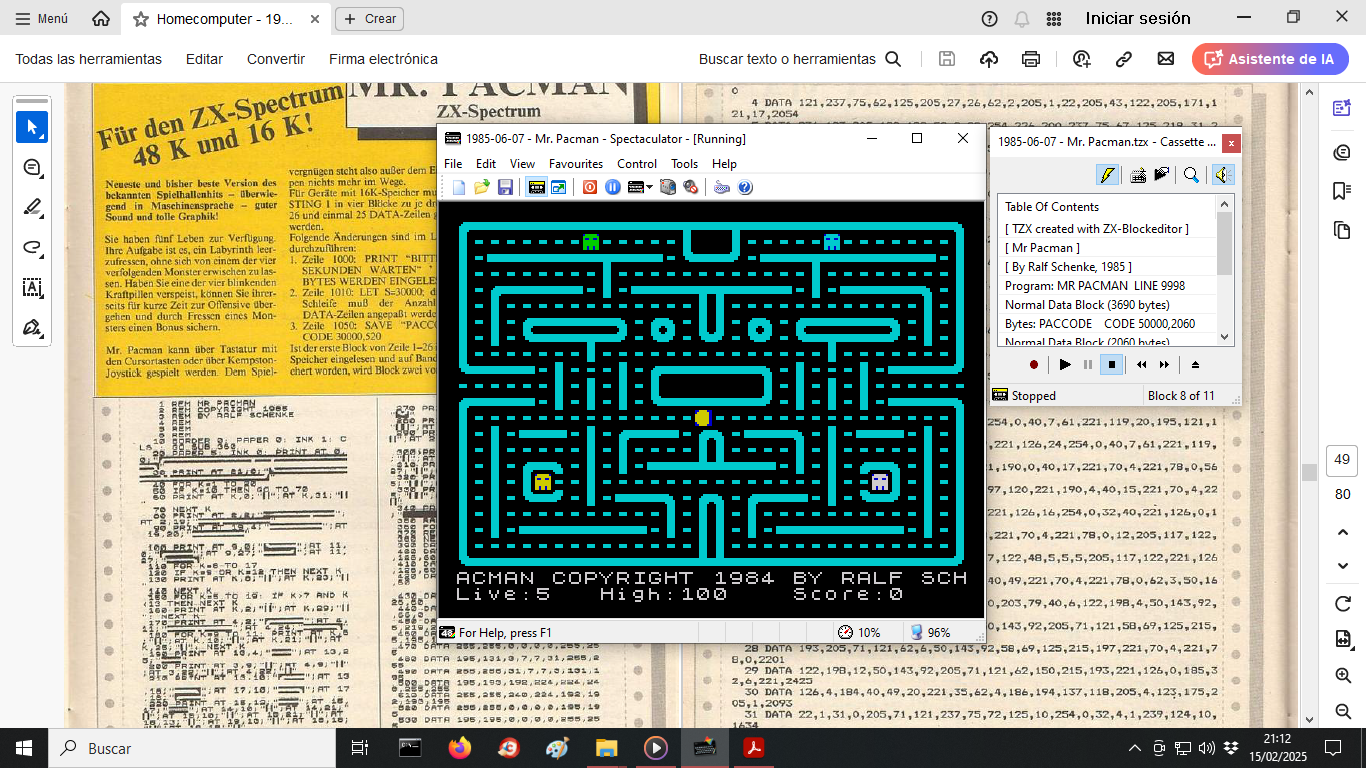This screenshot has height=768, width=1366.
Task: Click the video recording camera icon
Action: (667, 187)
